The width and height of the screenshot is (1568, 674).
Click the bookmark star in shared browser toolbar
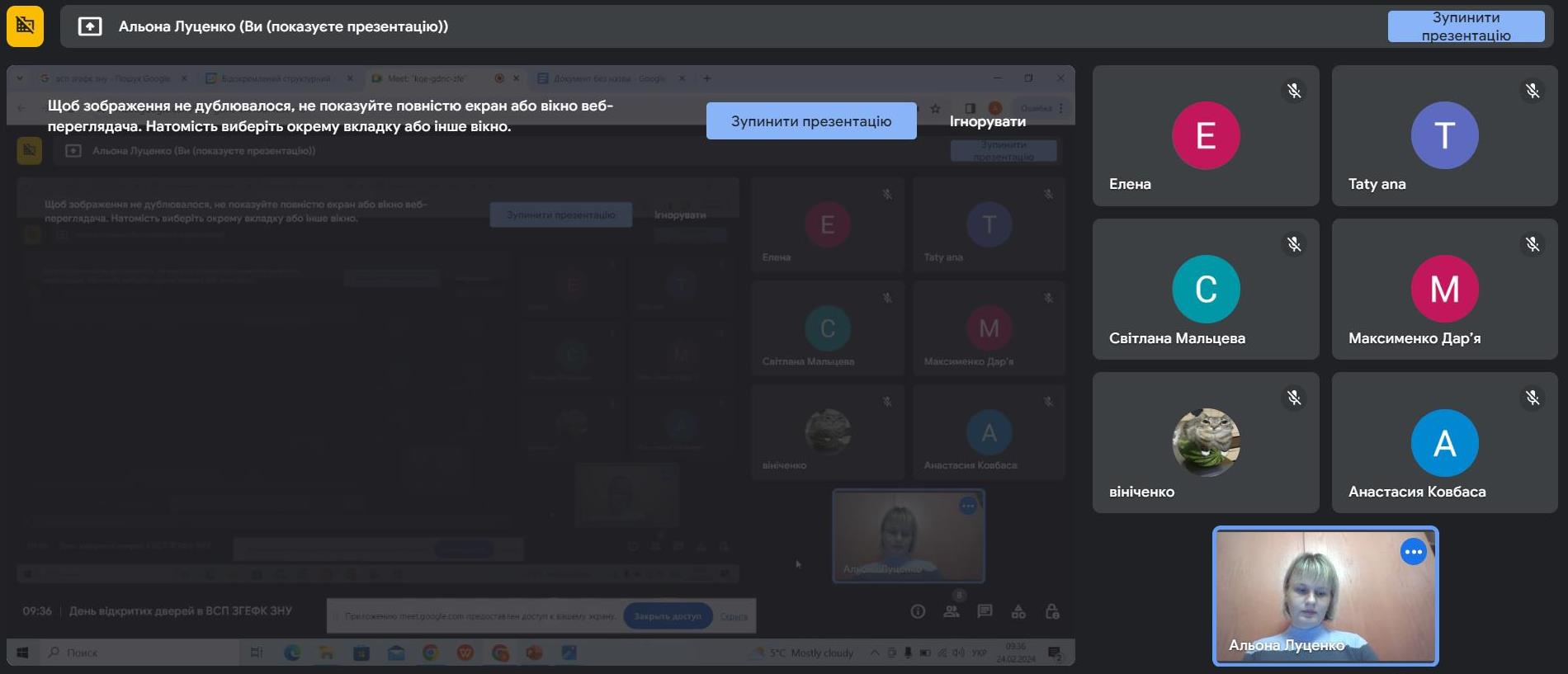[x=935, y=108]
